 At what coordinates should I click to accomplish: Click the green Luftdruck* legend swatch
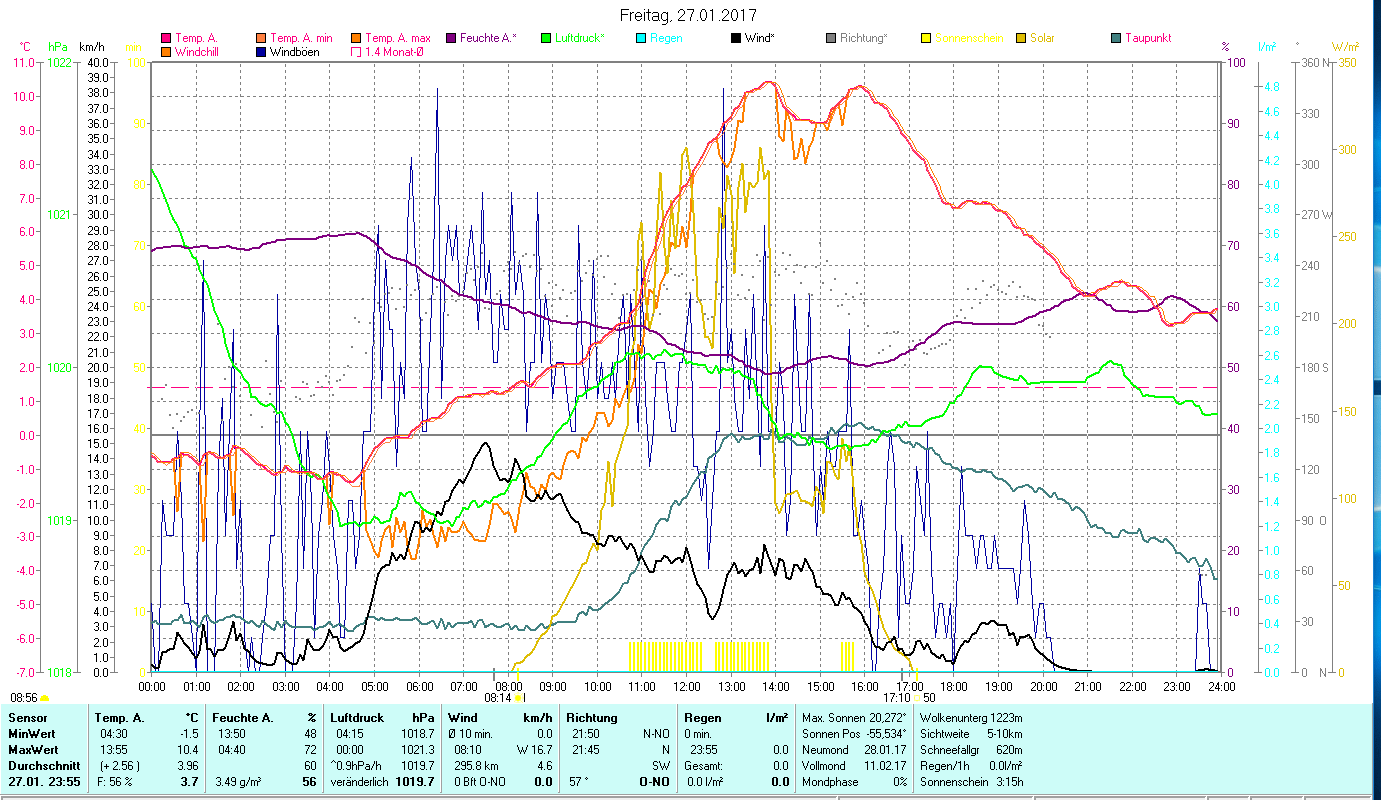click(x=546, y=38)
